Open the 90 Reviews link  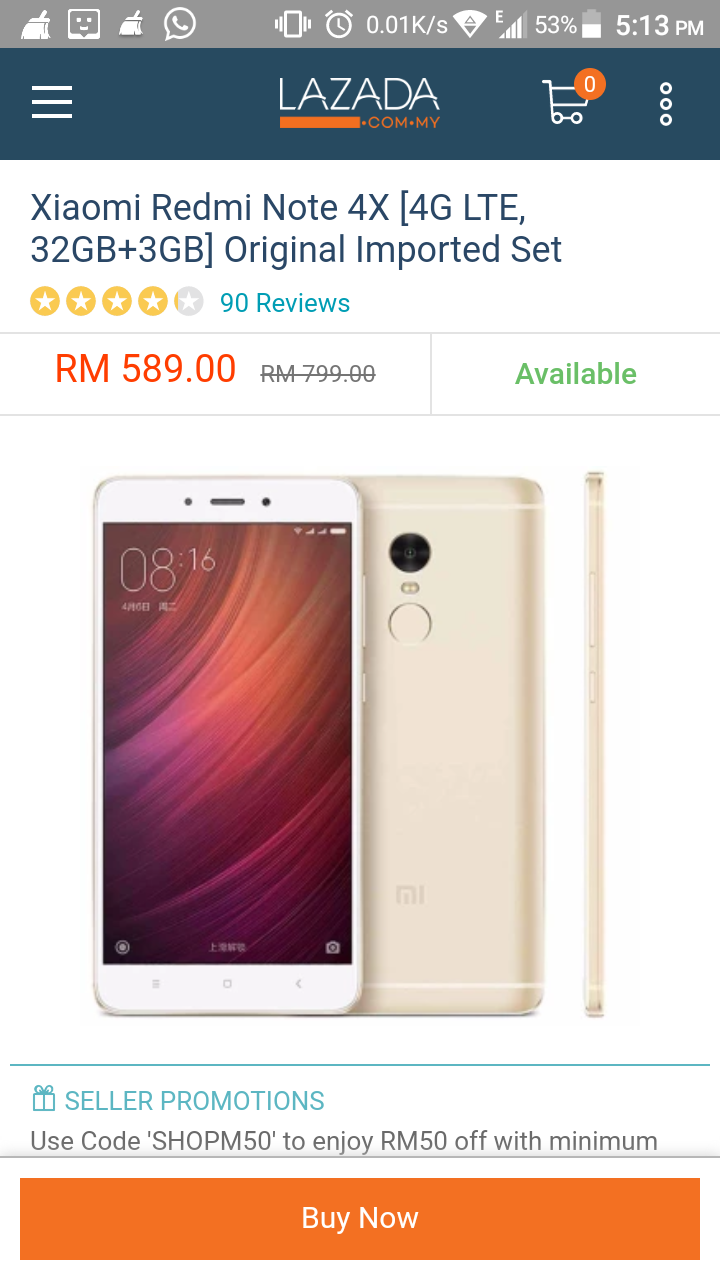285,303
